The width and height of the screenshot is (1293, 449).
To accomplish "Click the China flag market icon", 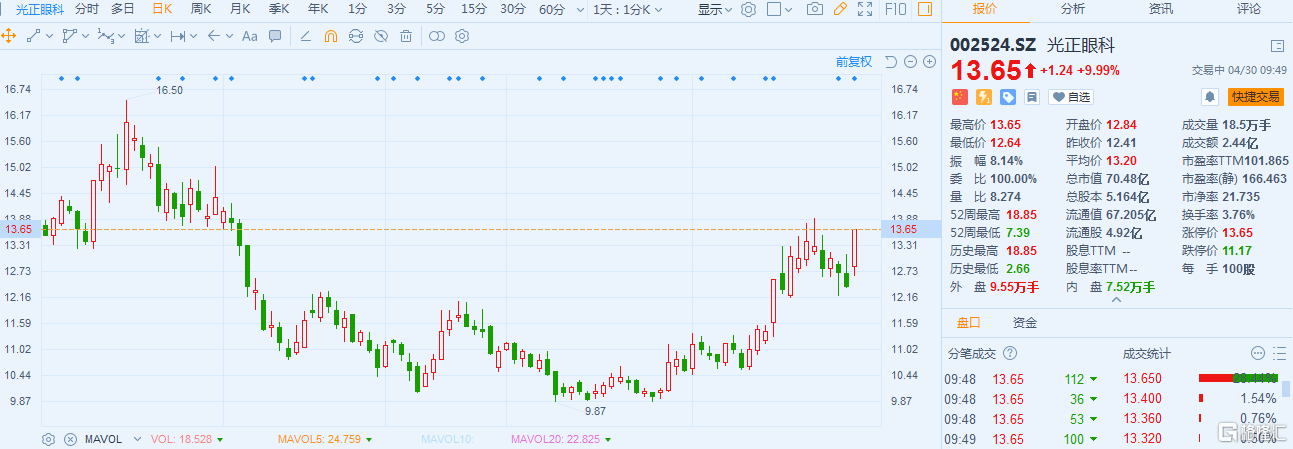I will pyautogui.click(x=959, y=97).
